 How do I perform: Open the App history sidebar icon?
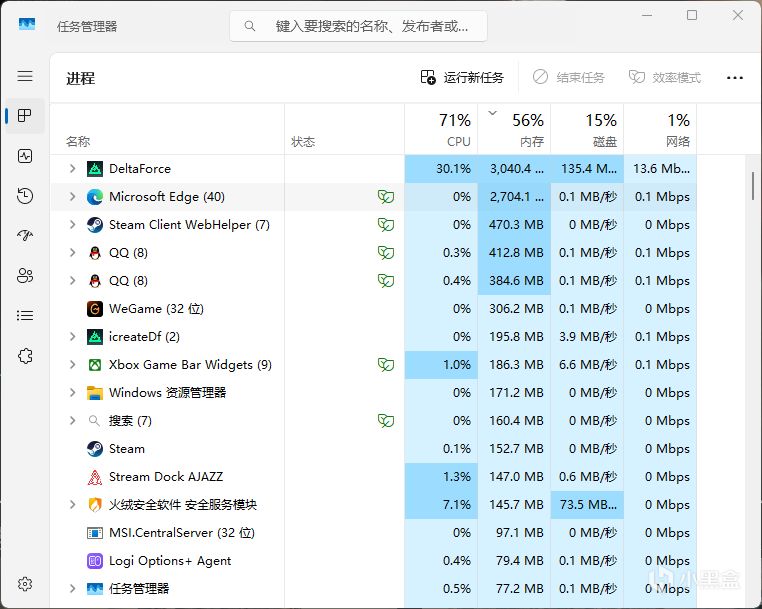point(25,196)
